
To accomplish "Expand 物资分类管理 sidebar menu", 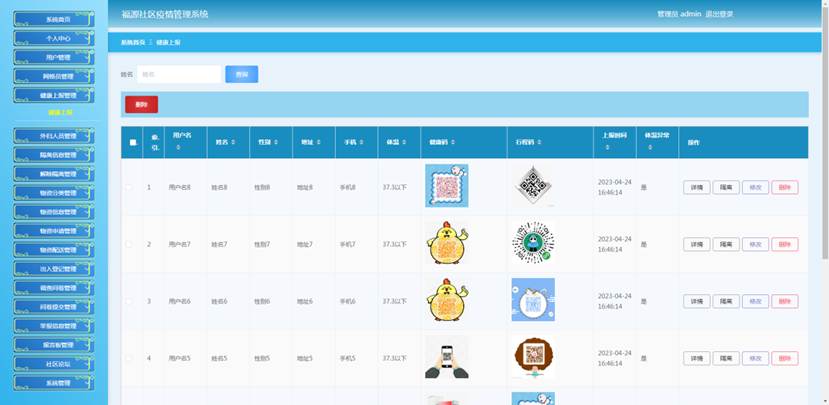I will pyautogui.click(x=54, y=193).
